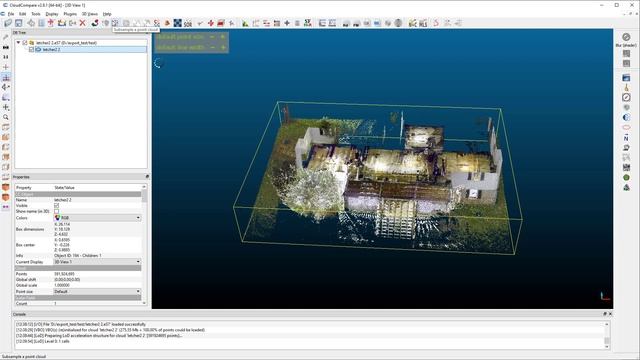The width and height of the screenshot is (640, 360).
Task: Click the 'loaded successfully' Console log line
Action: point(81,324)
